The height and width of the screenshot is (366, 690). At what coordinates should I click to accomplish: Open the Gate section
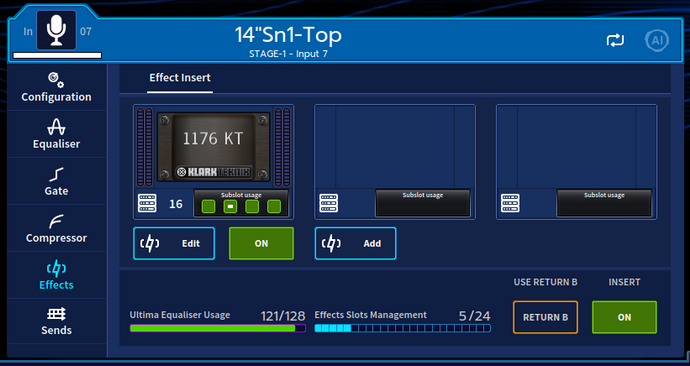pos(56,181)
